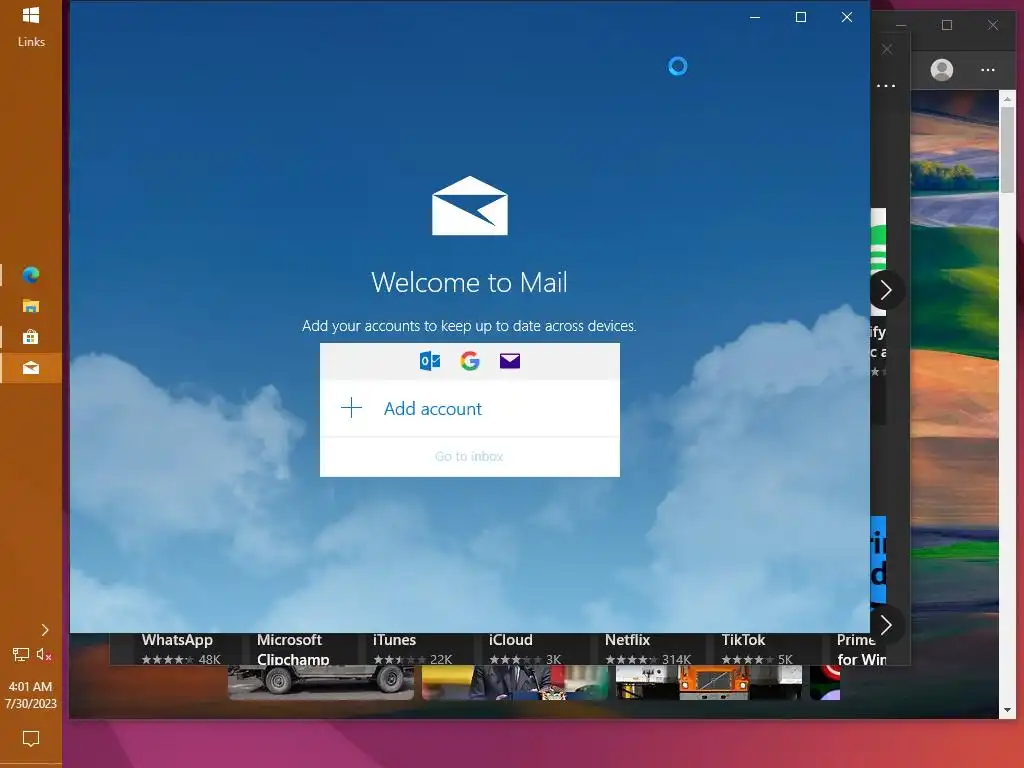This screenshot has height=768, width=1024.
Task: Close the Mail welcome window
Action: click(847, 17)
